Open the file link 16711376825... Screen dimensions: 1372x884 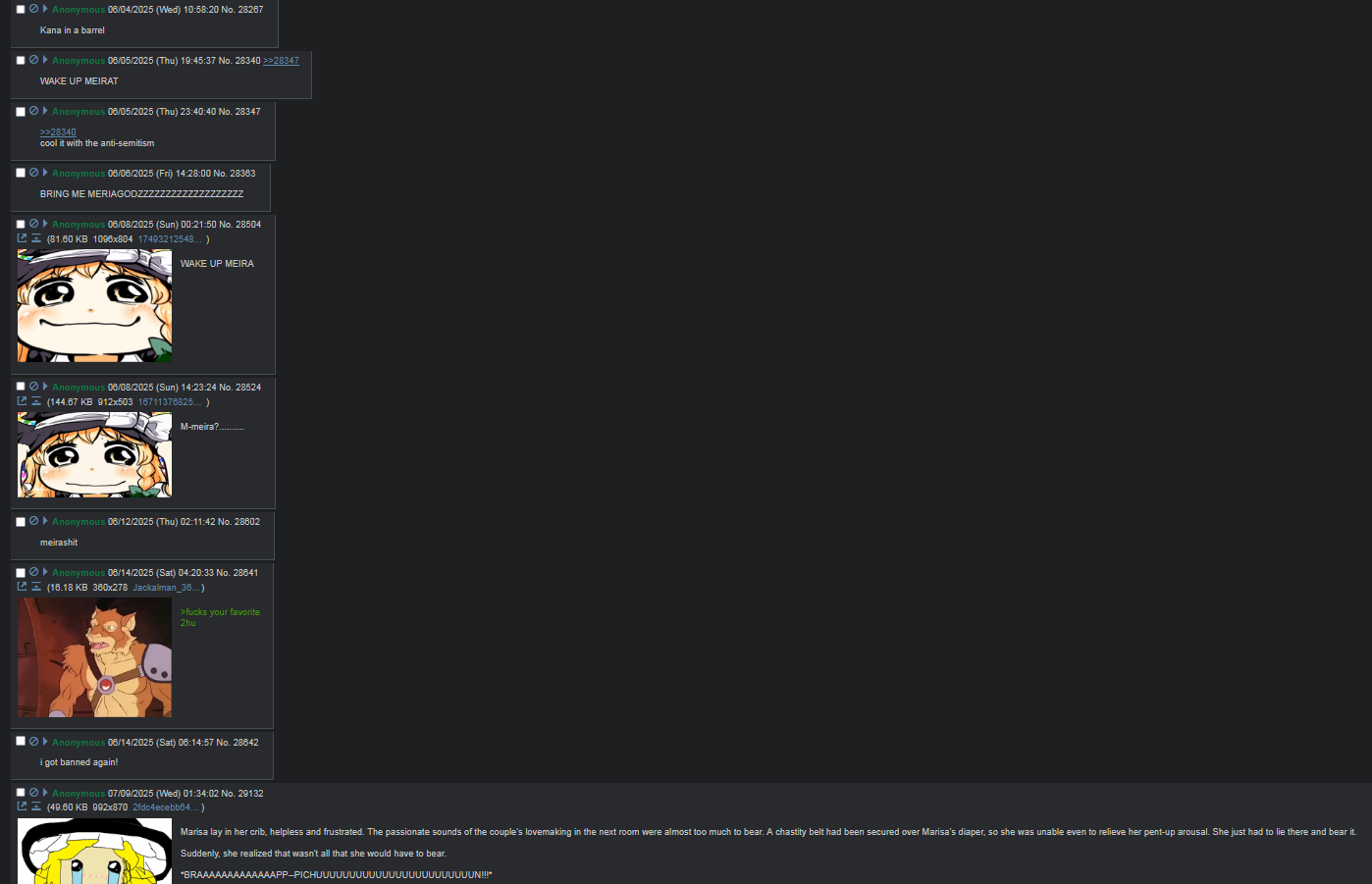(x=170, y=402)
